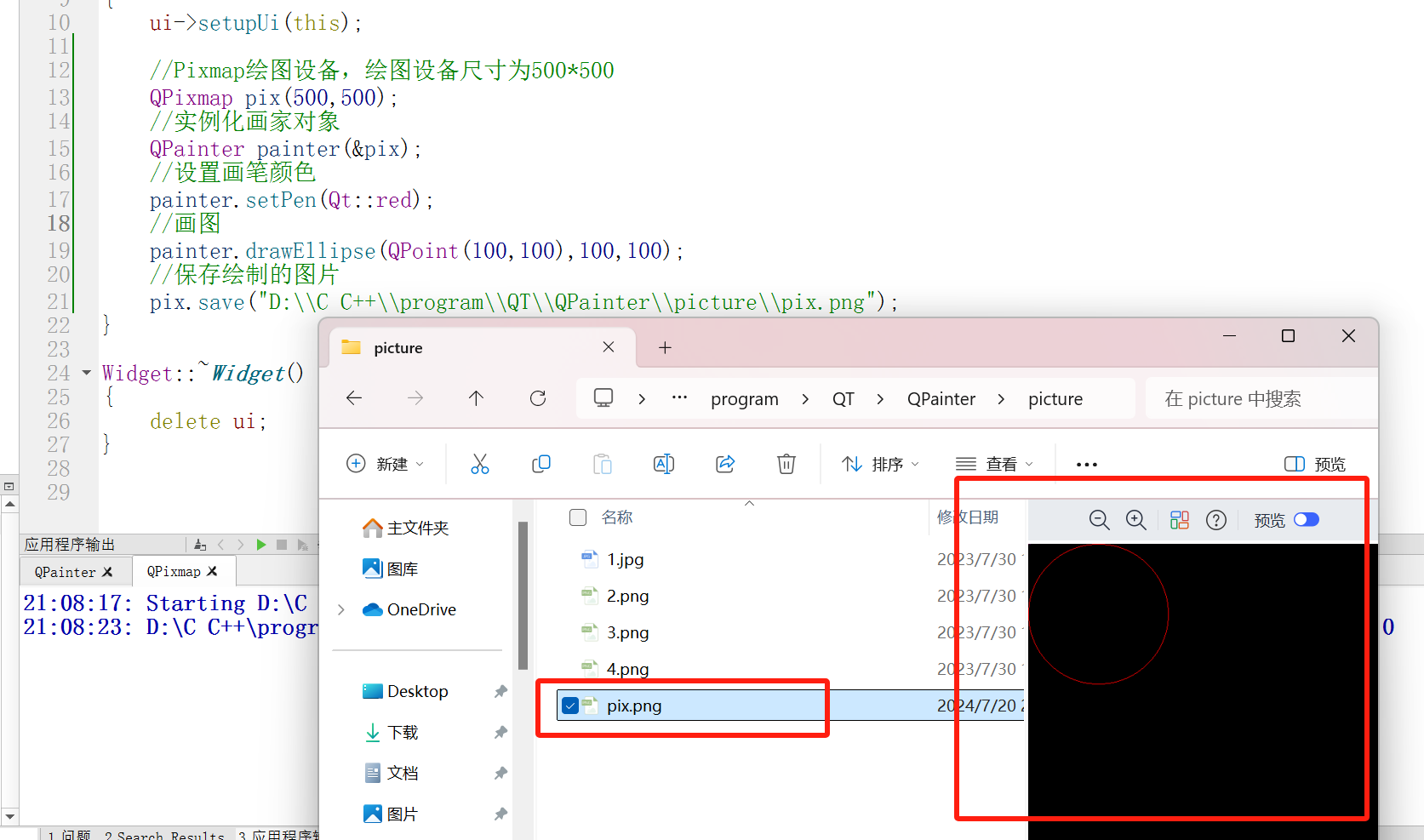Close the QPixmap output tab
This screenshot has height=840, width=1424.
pyautogui.click(x=212, y=571)
